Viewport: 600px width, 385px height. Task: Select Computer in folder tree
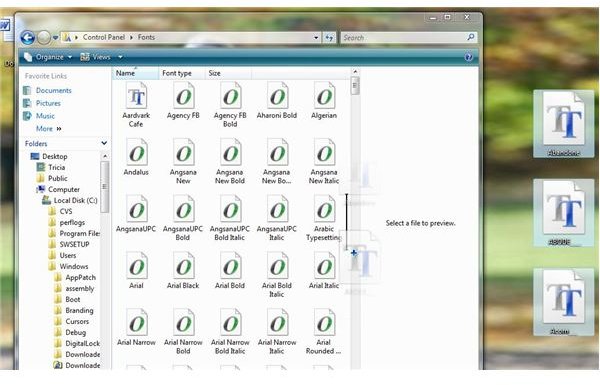58,189
